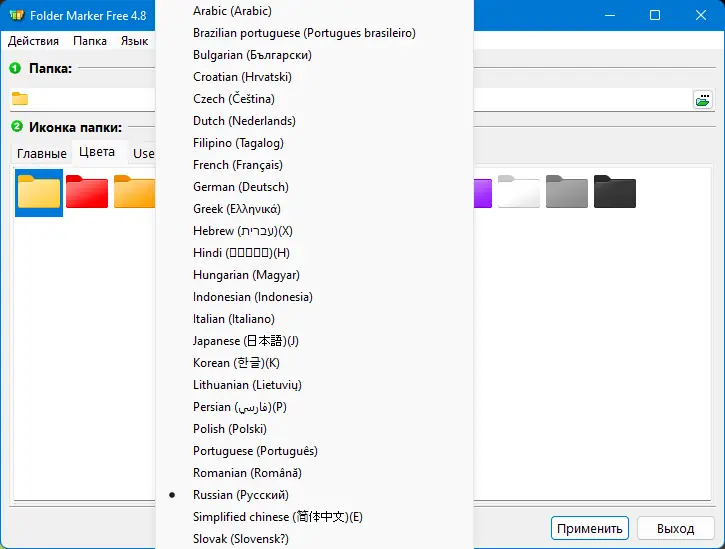
Task: Select Portuguese (Português) language
Action: [314, 450]
